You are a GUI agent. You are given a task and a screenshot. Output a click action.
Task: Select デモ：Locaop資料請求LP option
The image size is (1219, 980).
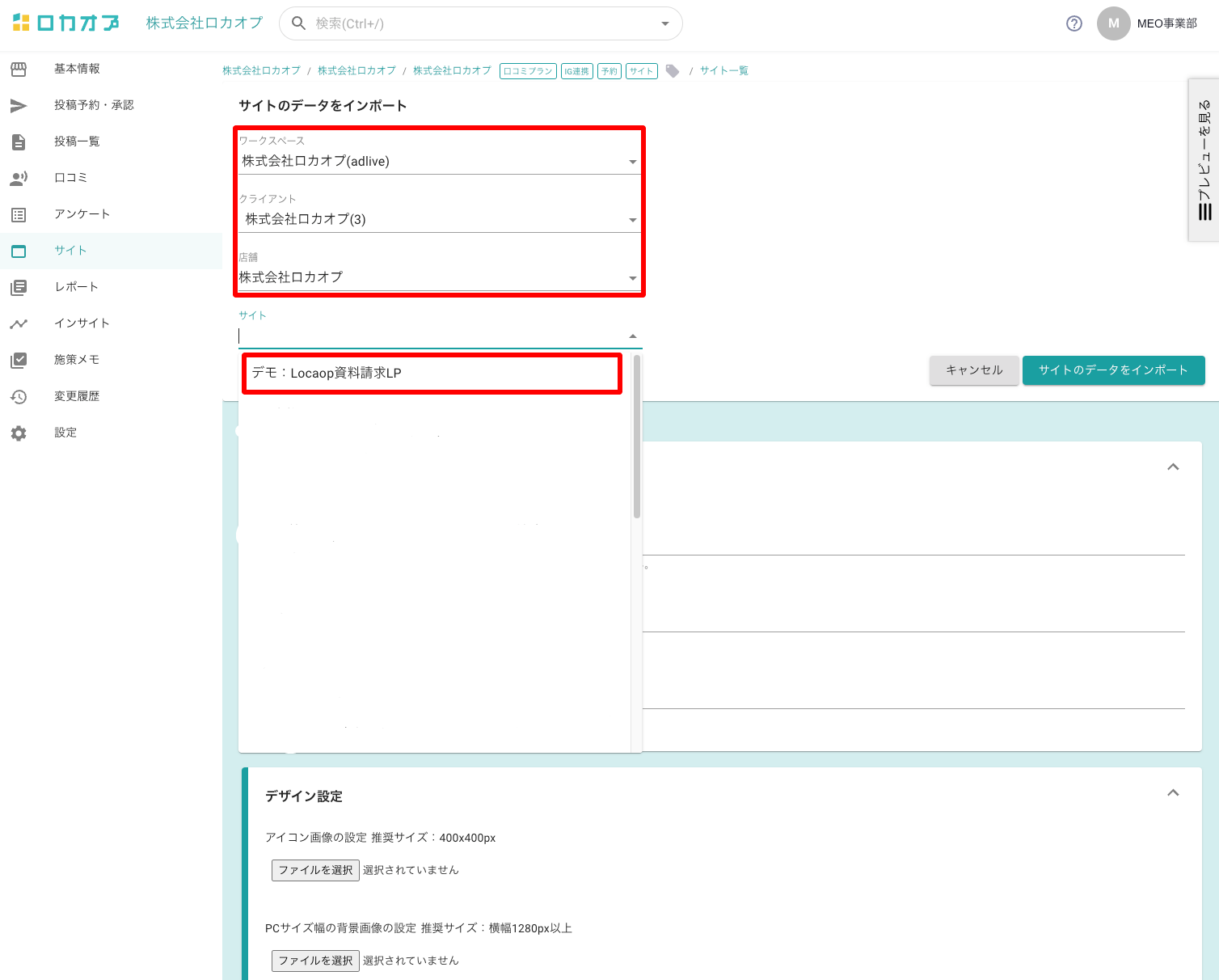[432, 374]
